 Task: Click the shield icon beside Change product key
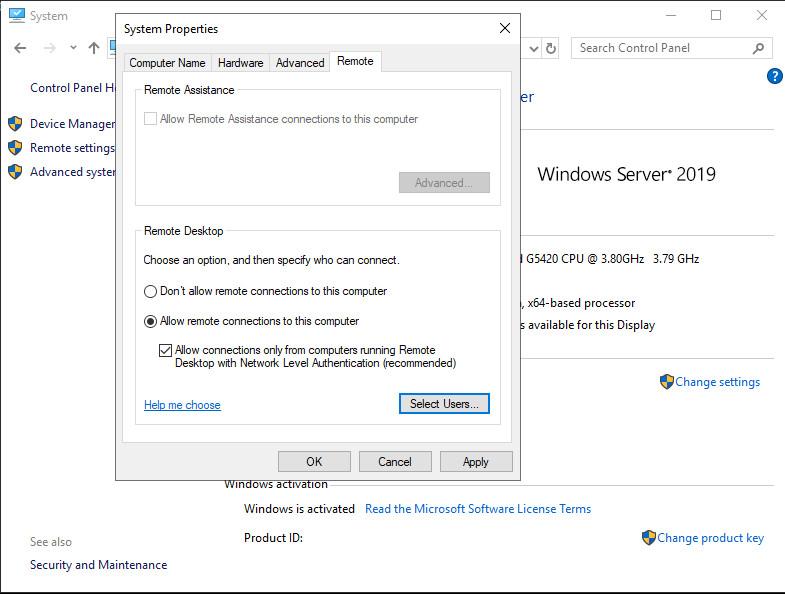click(x=649, y=538)
